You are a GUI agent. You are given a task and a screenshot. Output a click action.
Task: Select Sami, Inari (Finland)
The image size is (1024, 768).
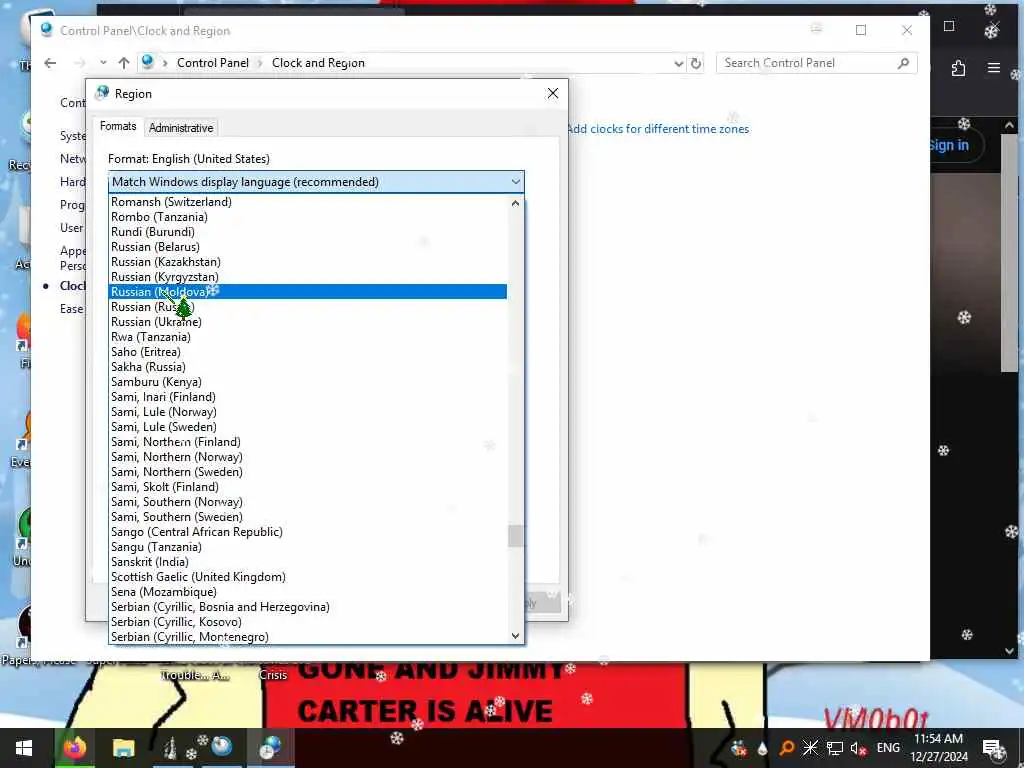308,397
